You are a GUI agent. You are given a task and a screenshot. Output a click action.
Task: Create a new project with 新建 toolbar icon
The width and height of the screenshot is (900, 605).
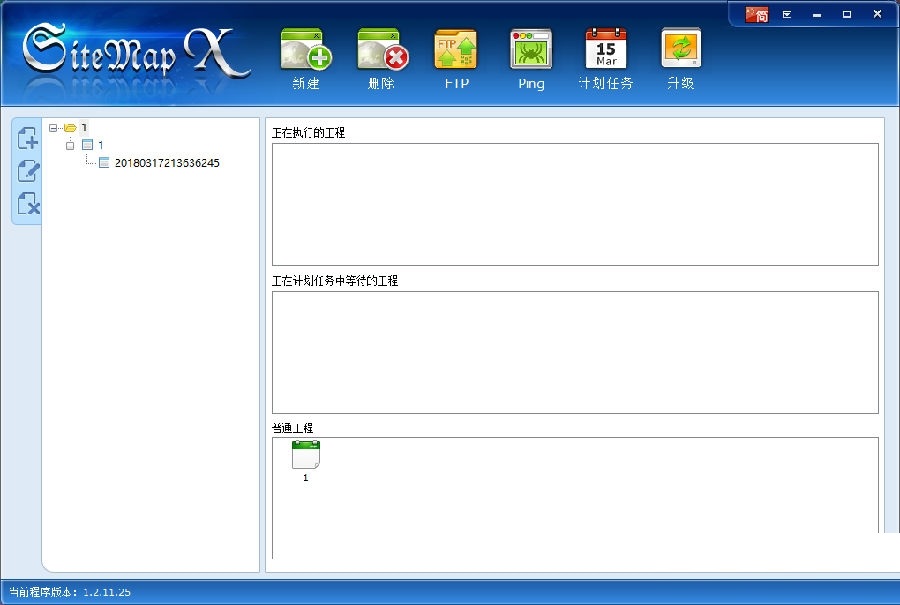pyautogui.click(x=305, y=50)
